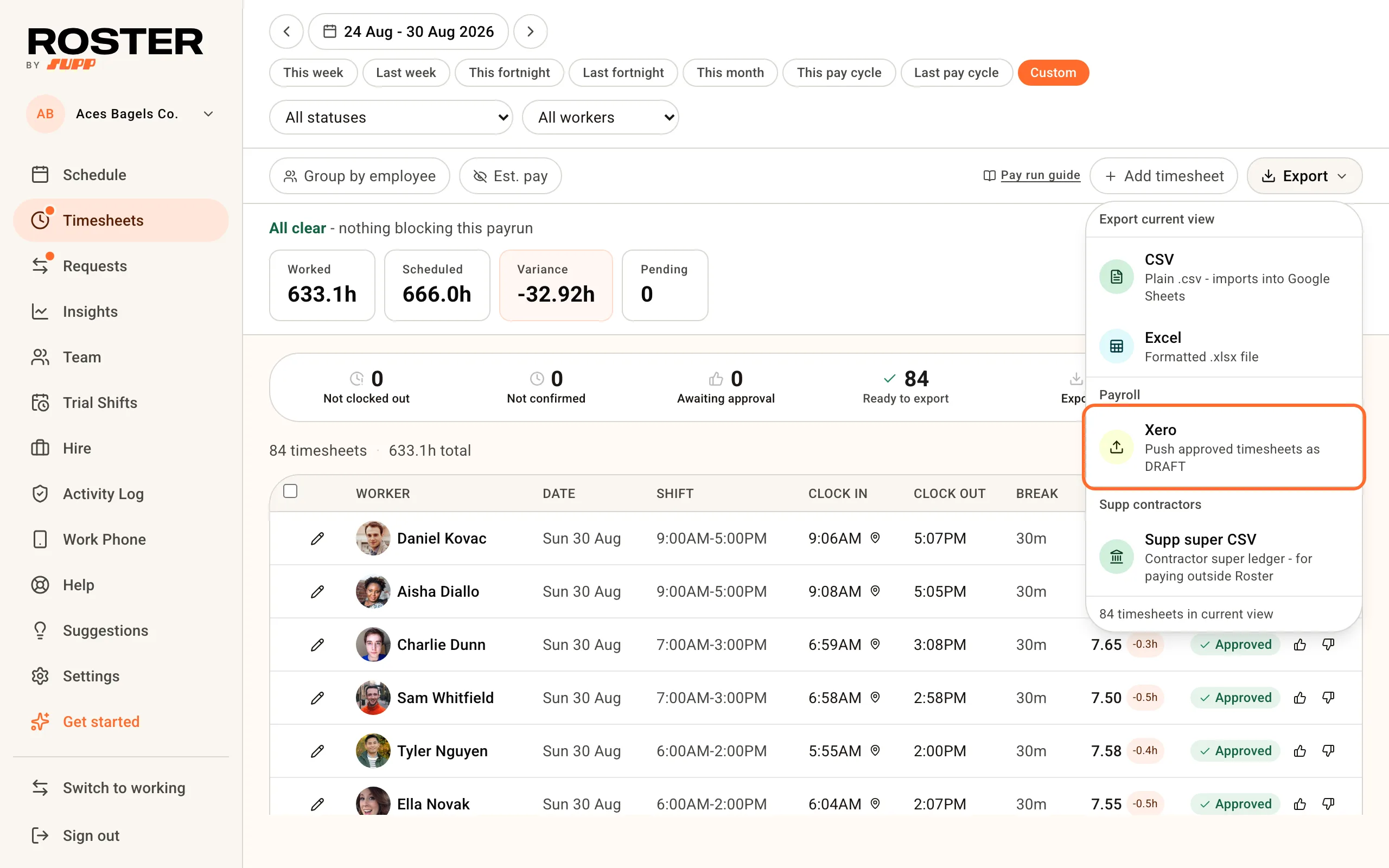The height and width of the screenshot is (868, 1389).
Task: Collapse the Export dropdown button
Action: click(1304, 176)
